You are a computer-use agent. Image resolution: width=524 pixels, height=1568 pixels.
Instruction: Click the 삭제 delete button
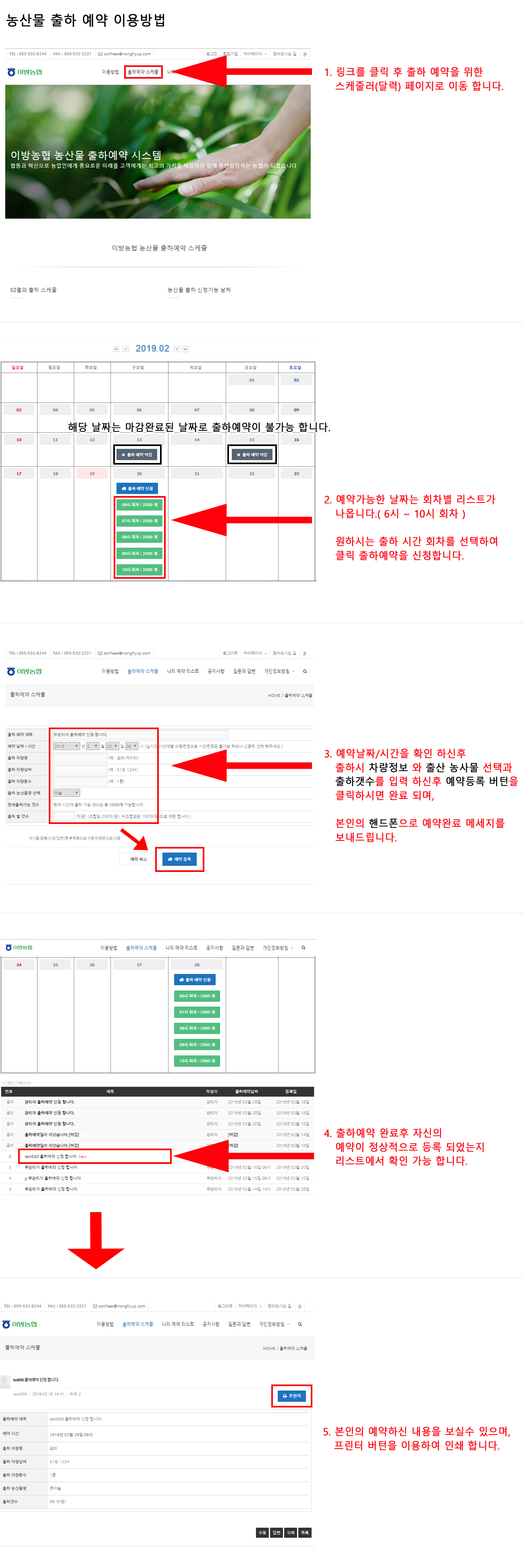click(x=291, y=1533)
